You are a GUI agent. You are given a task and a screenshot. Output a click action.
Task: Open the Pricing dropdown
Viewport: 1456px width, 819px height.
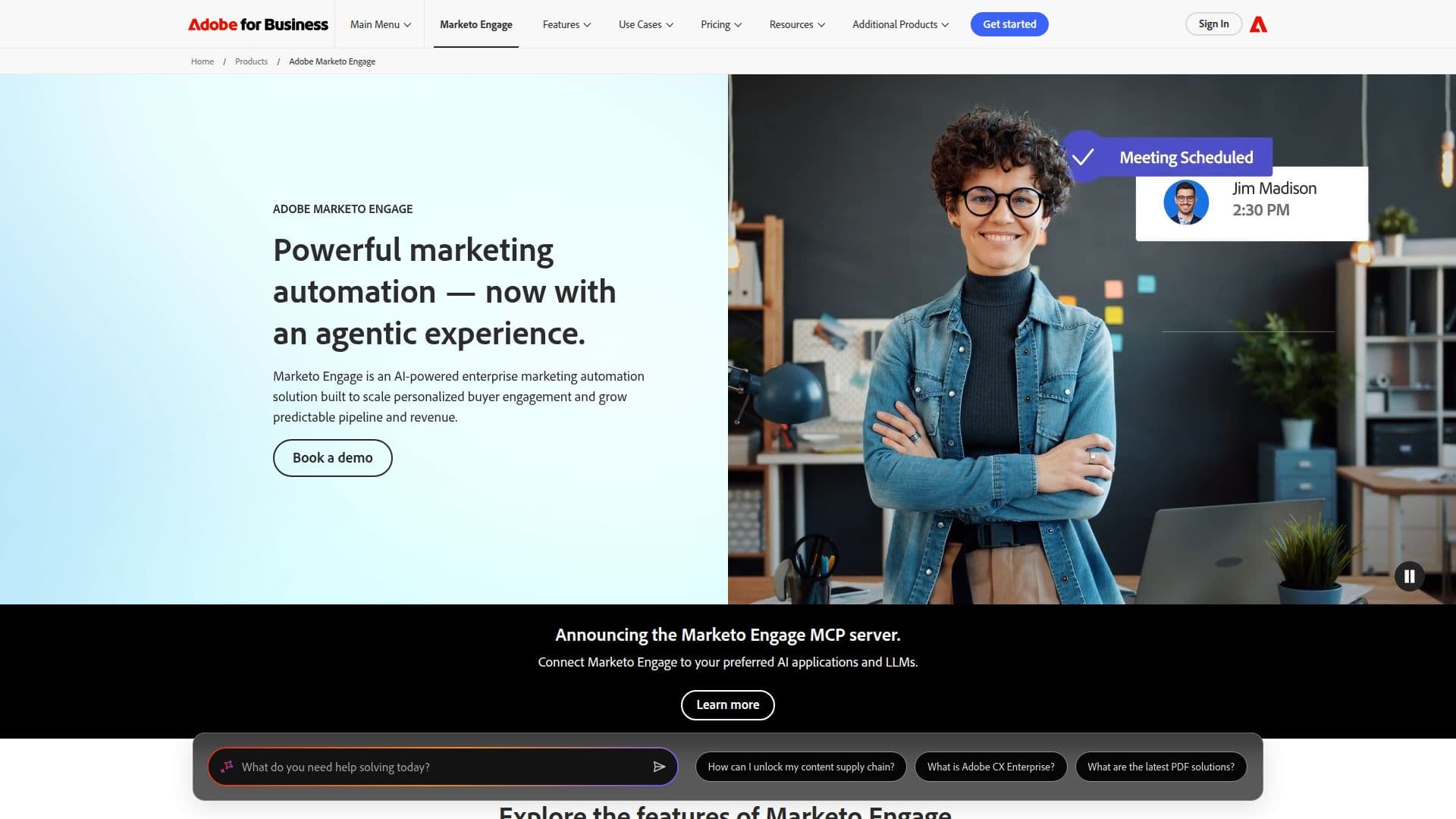721,24
